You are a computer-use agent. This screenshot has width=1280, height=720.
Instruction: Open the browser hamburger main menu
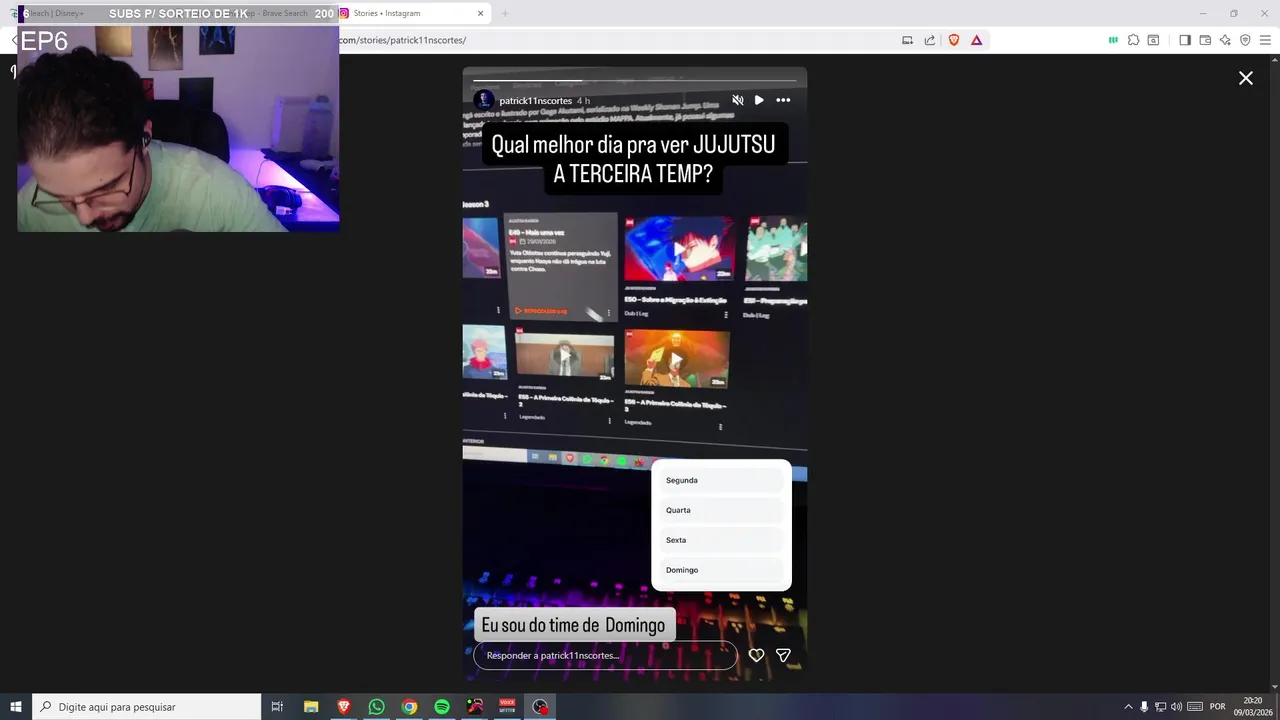coord(1265,40)
